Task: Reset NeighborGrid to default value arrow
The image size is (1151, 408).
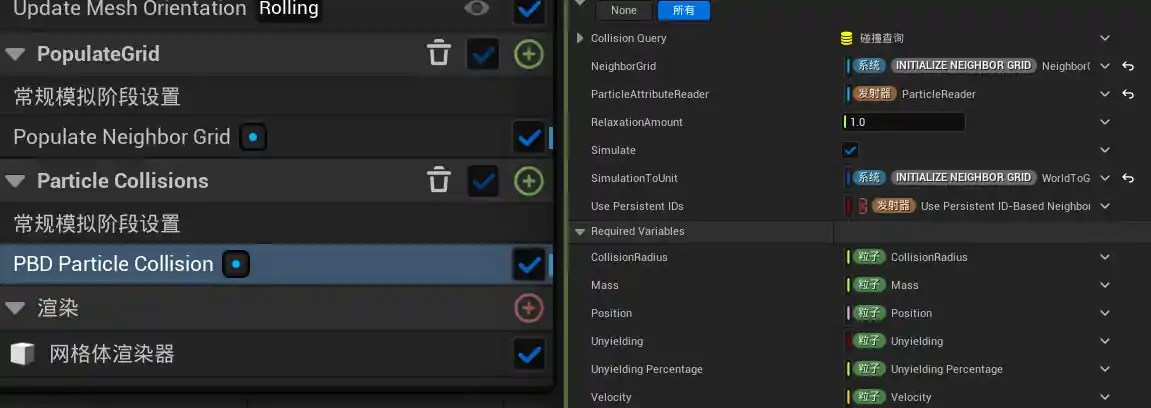Action: point(1128,66)
